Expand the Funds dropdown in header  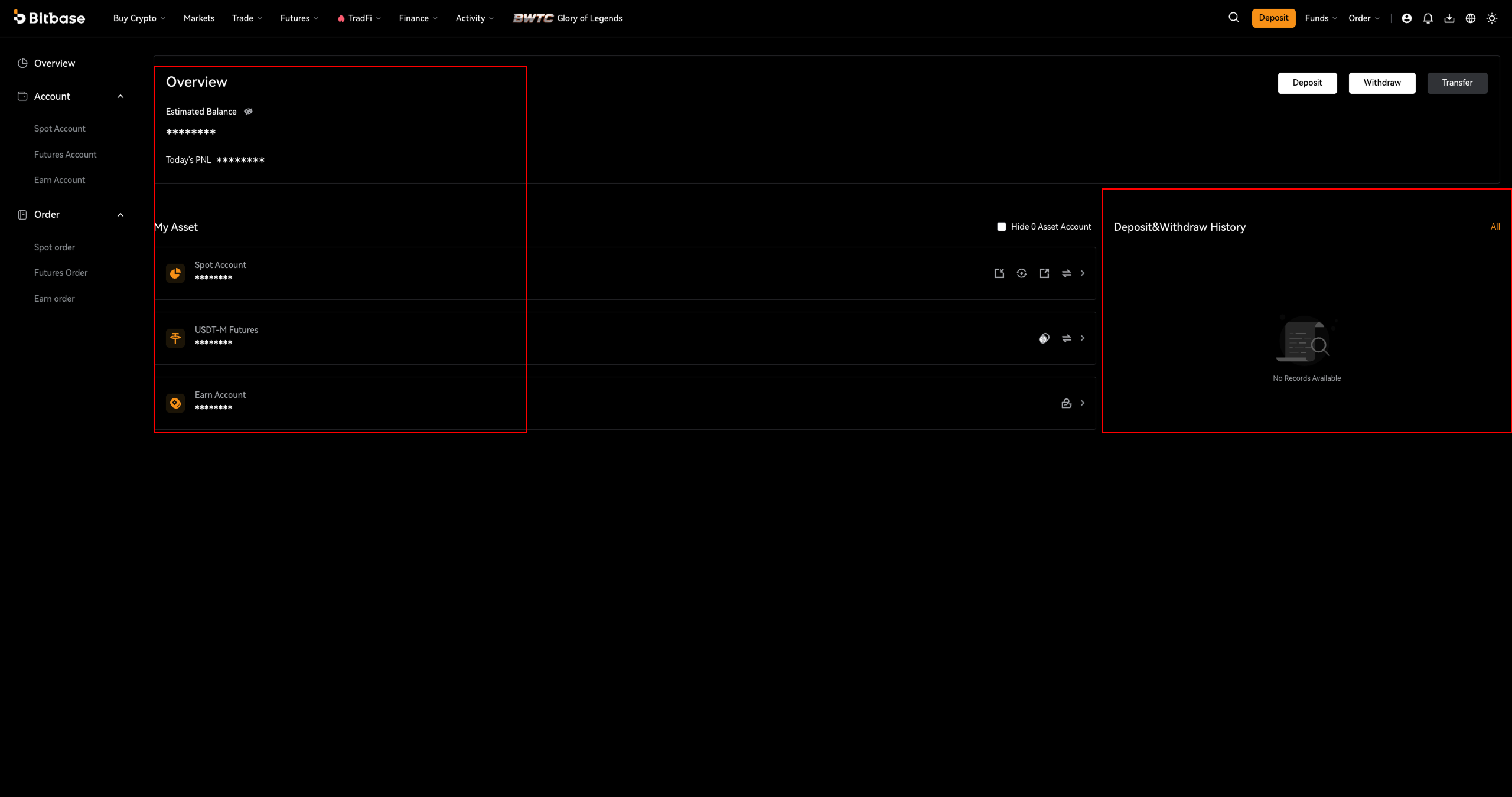click(1321, 18)
